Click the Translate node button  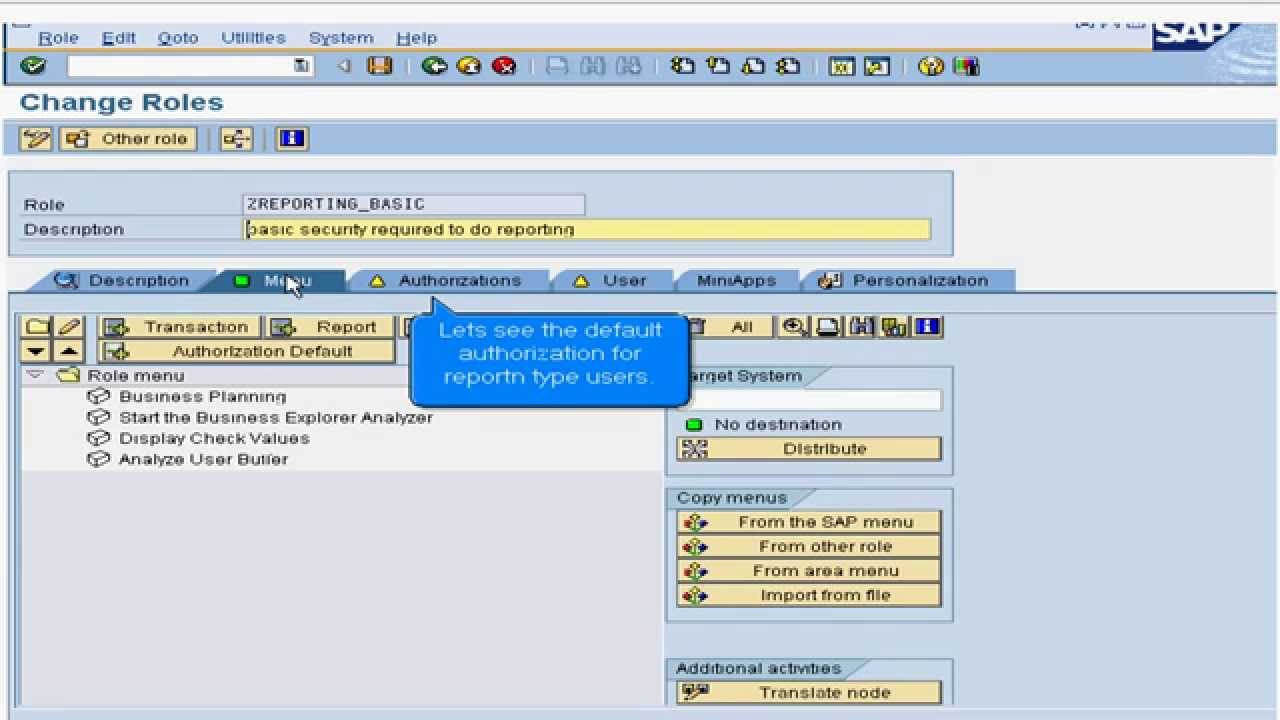[x=809, y=692]
